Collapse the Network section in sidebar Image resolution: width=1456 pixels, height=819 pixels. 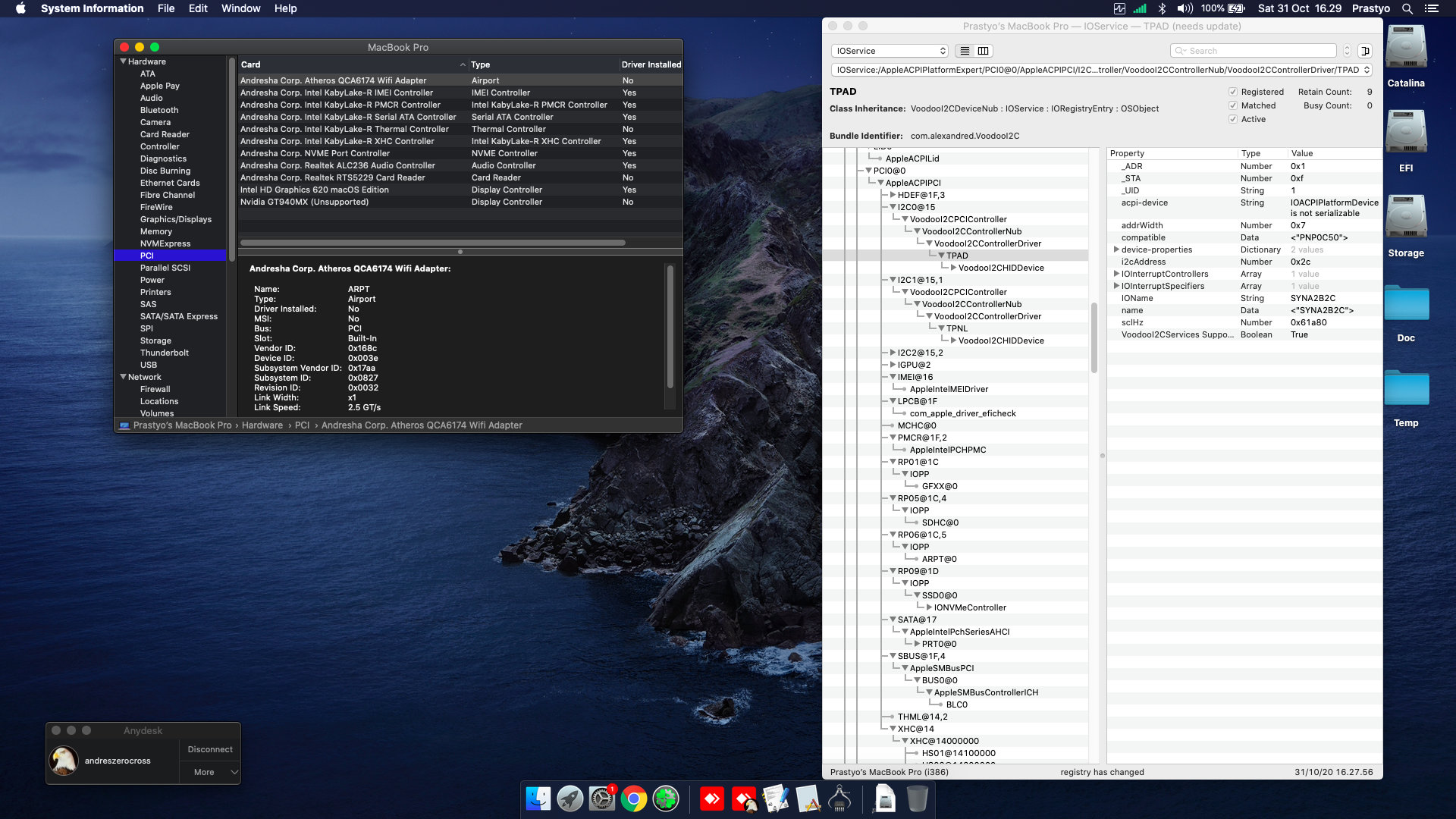point(123,377)
